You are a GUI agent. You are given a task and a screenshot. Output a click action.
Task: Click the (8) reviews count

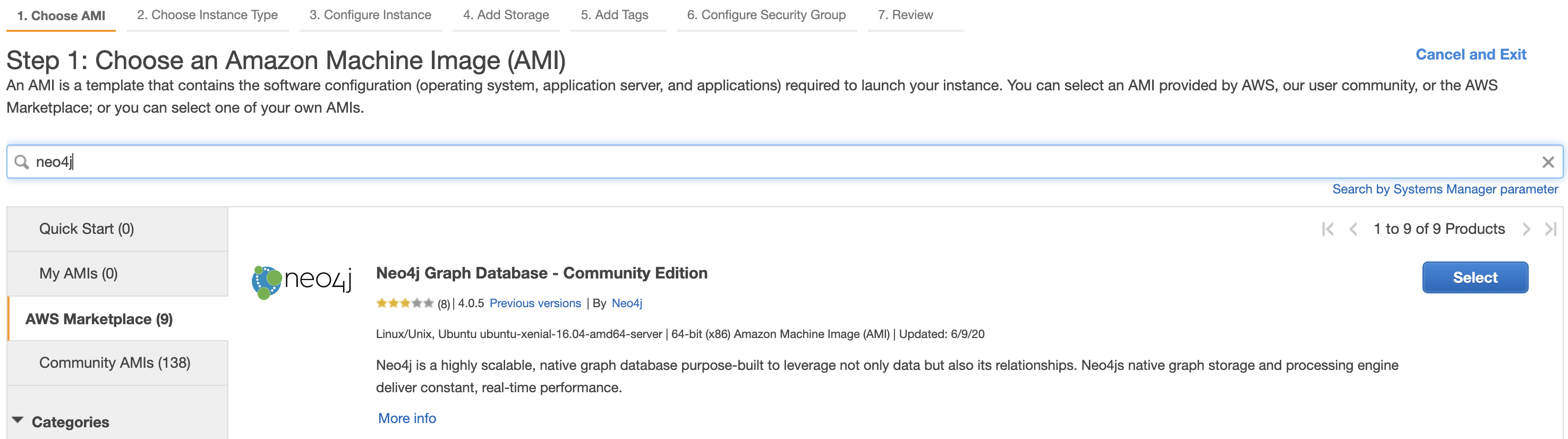pos(444,304)
